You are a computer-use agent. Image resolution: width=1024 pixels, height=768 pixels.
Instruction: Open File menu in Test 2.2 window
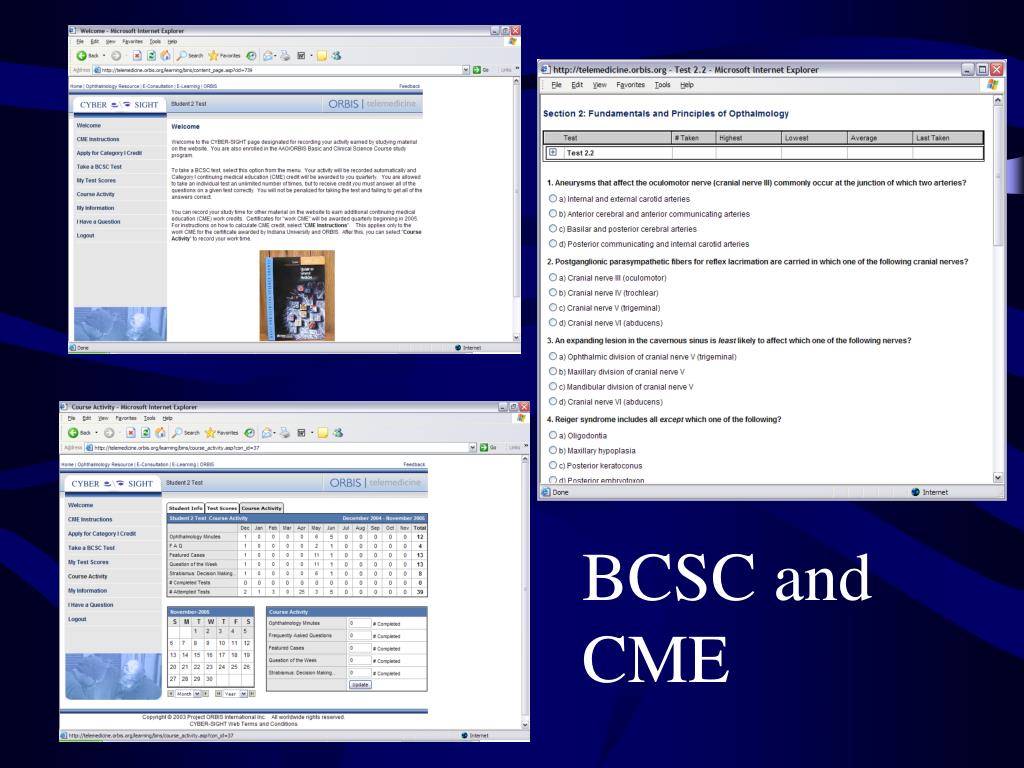tap(556, 85)
